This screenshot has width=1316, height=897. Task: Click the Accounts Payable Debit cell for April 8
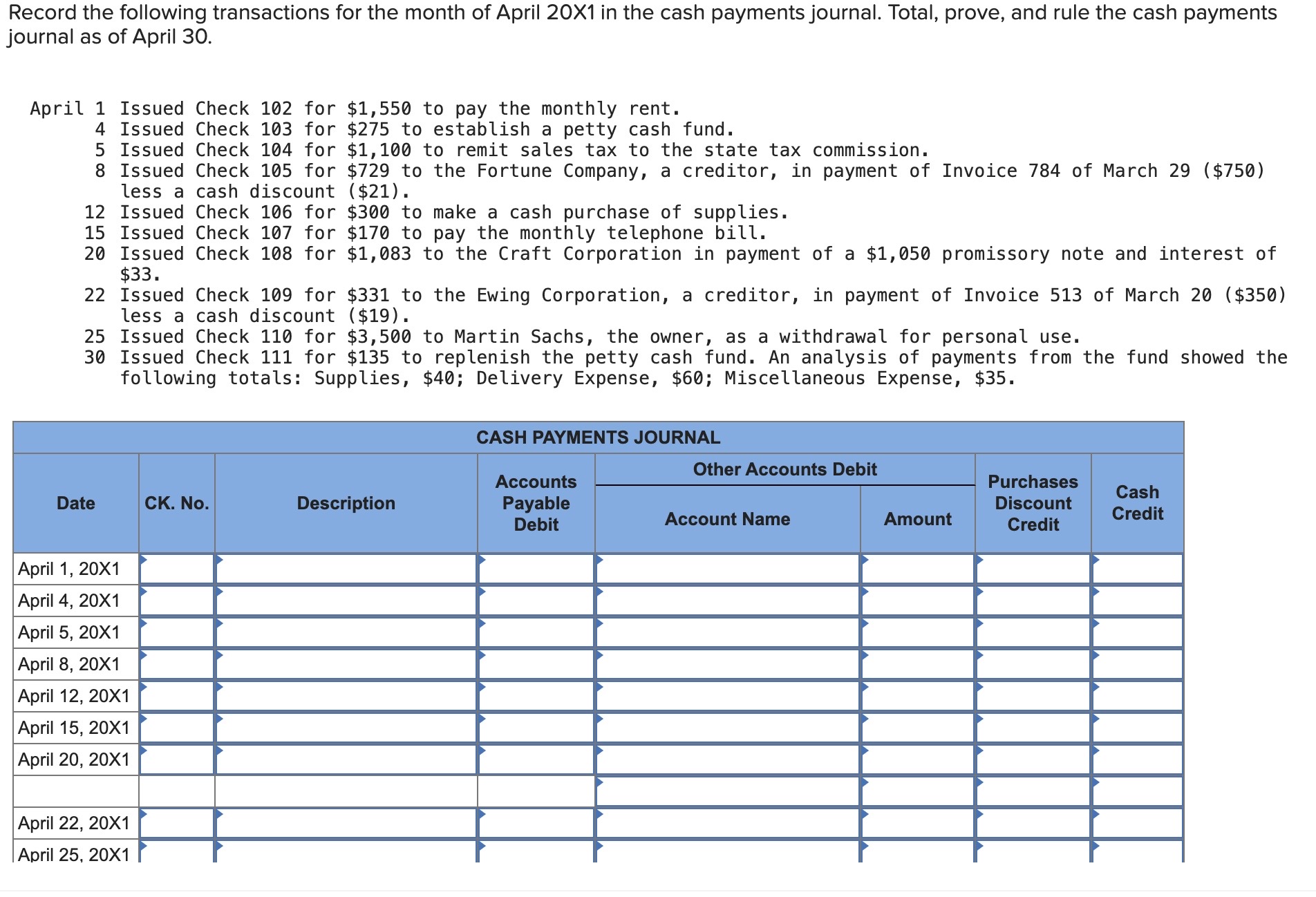click(x=536, y=664)
